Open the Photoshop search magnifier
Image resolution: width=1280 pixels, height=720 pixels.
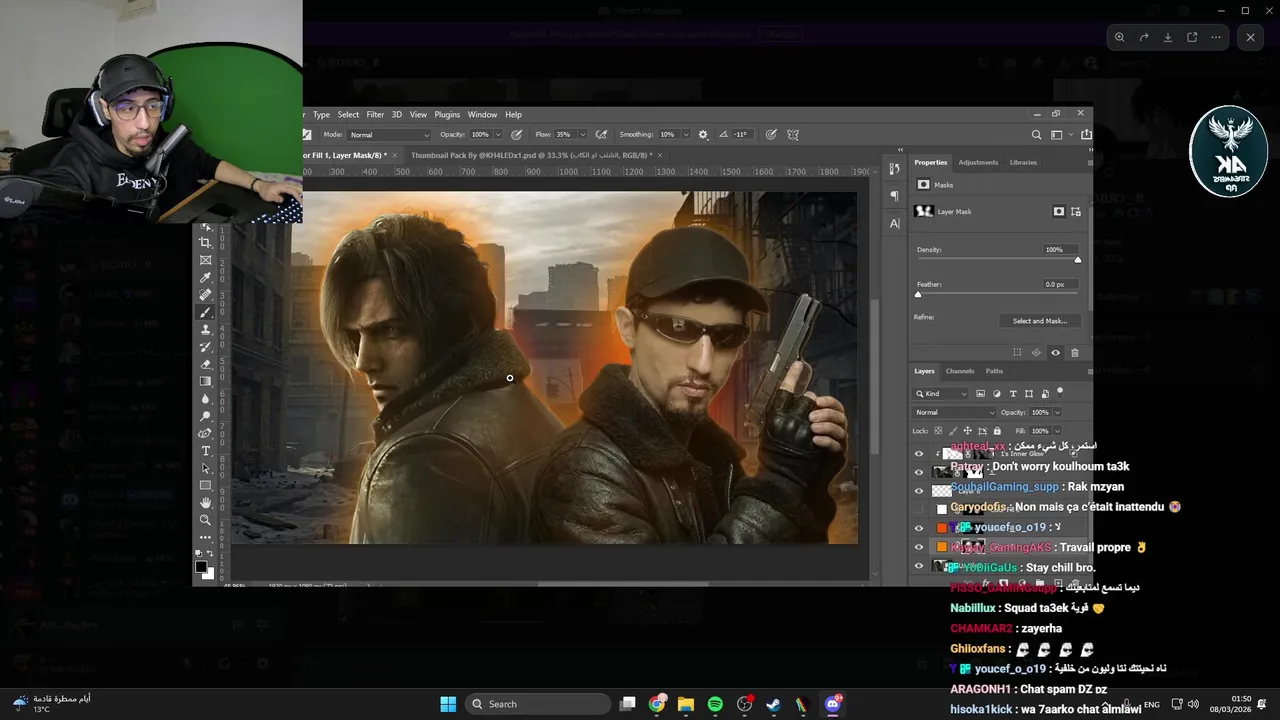click(1036, 134)
